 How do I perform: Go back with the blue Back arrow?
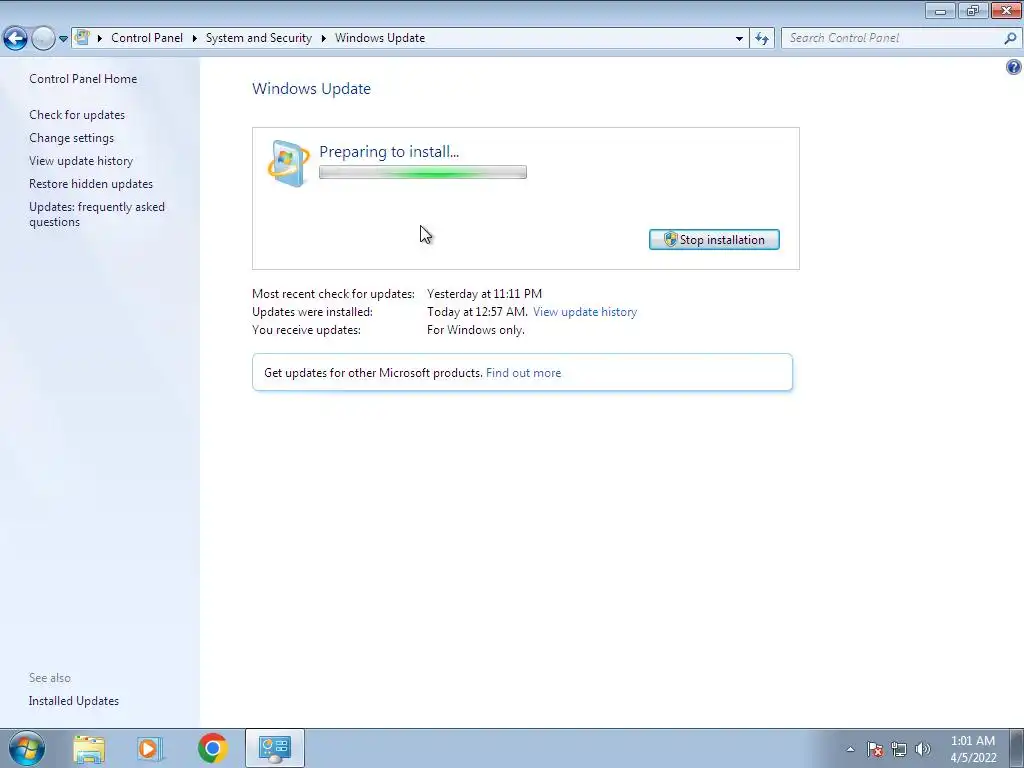click(x=16, y=39)
